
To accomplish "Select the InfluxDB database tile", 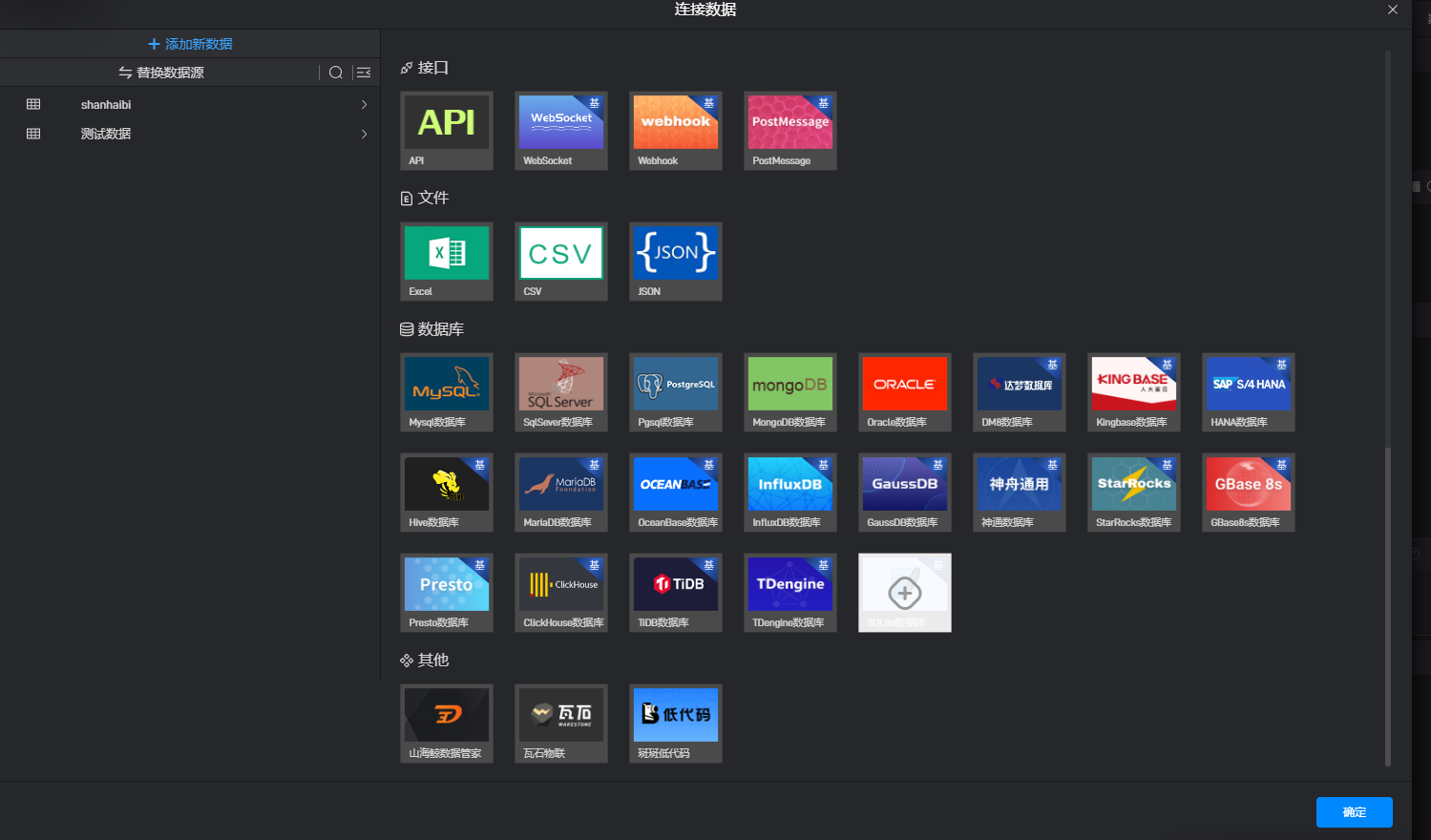I will [790, 493].
